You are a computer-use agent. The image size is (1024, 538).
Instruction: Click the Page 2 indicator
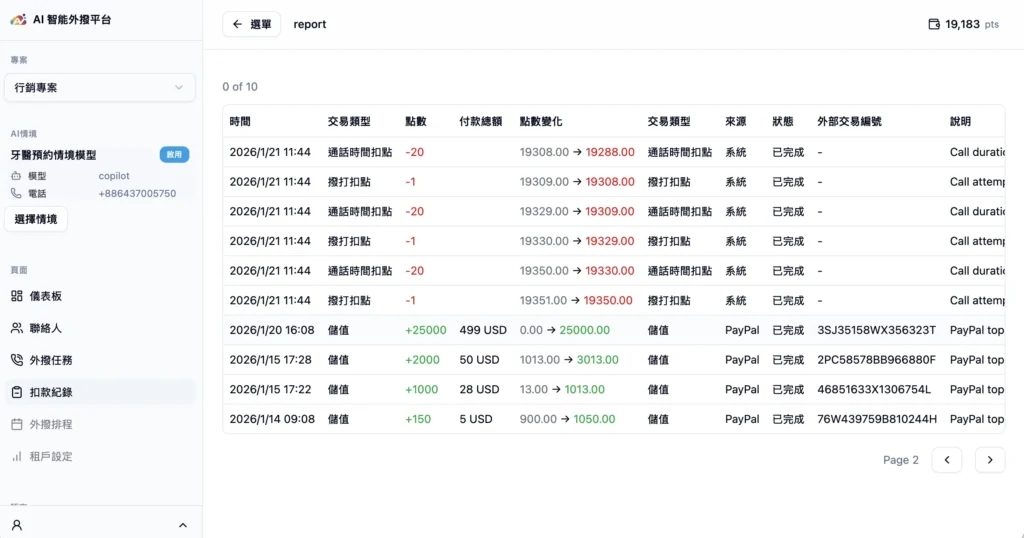[x=901, y=460]
